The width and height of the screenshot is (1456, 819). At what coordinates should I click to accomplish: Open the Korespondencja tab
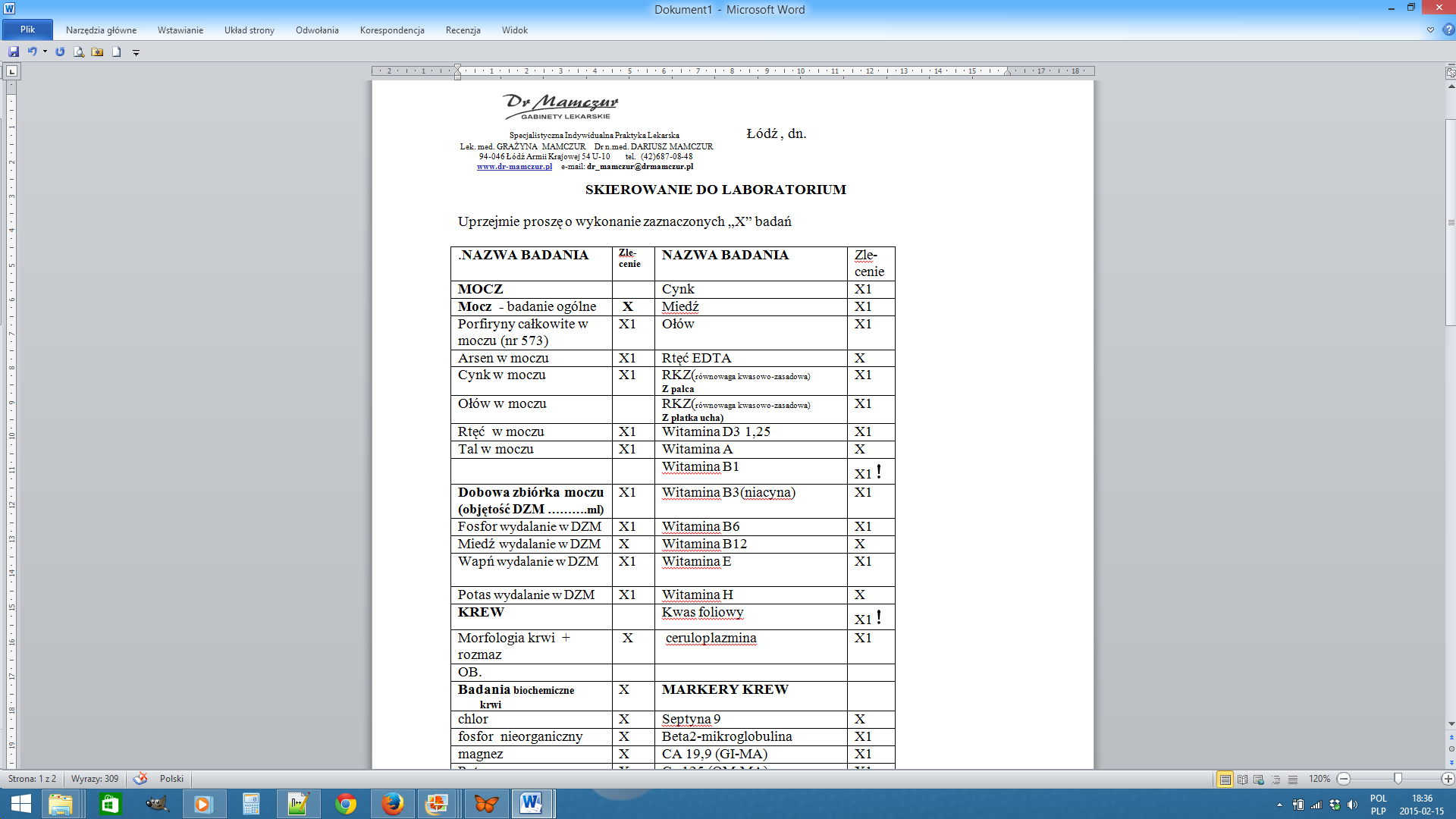[x=392, y=30]
